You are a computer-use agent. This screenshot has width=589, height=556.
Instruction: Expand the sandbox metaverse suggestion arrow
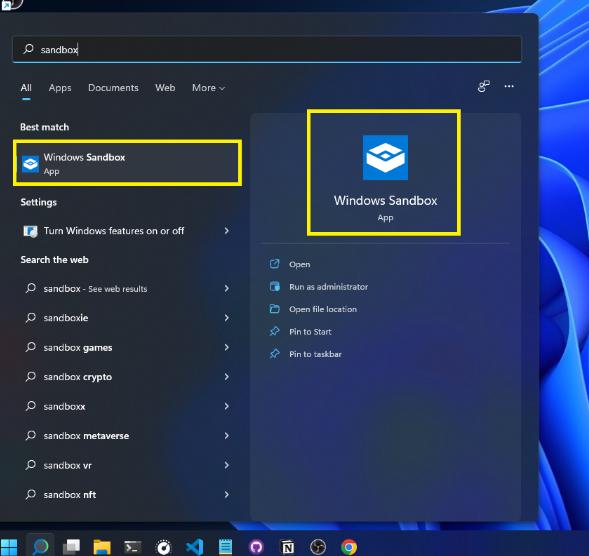(x=227, y=435)
